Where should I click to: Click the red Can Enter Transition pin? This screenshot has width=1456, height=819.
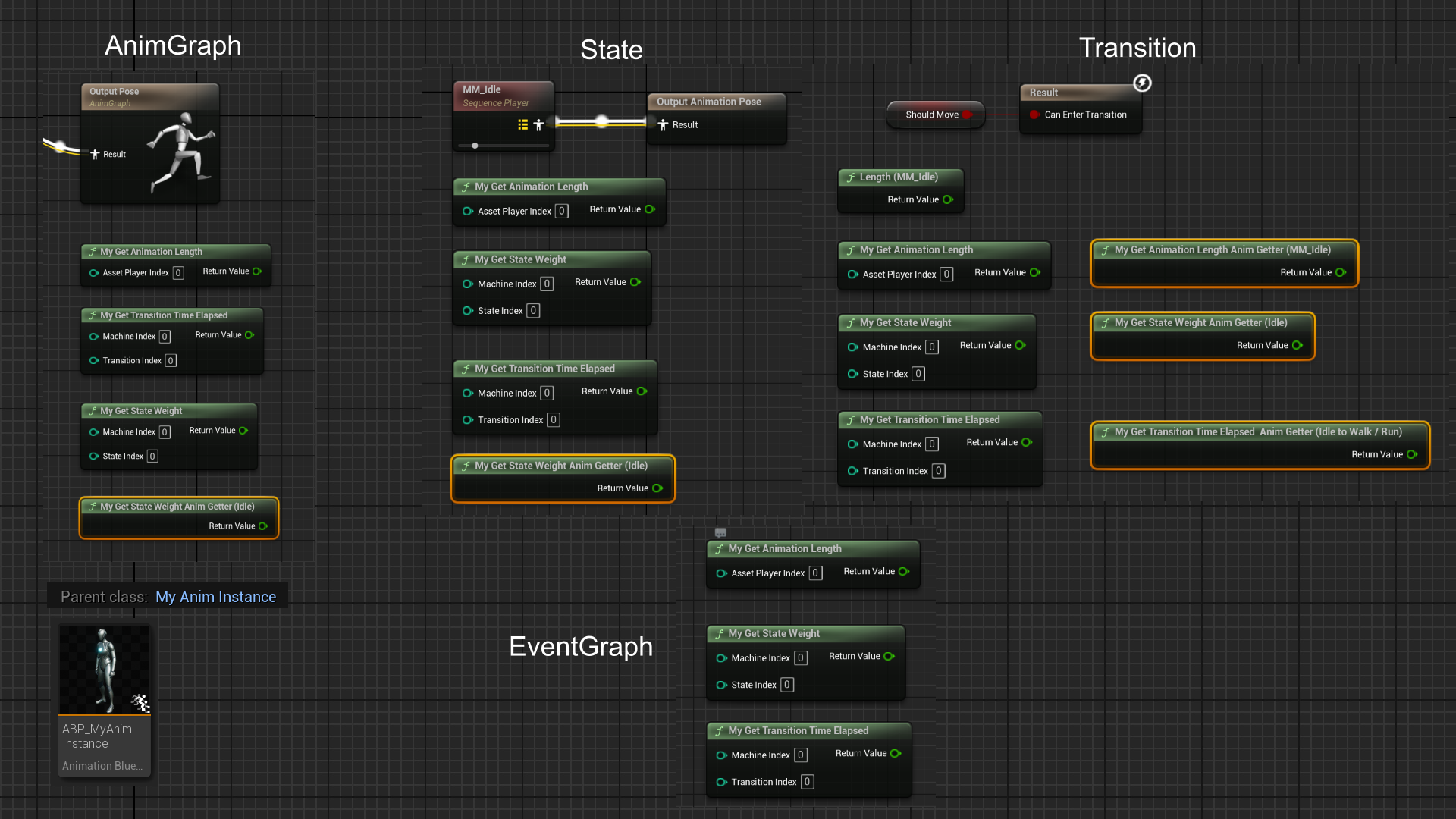pos(1034,115)
